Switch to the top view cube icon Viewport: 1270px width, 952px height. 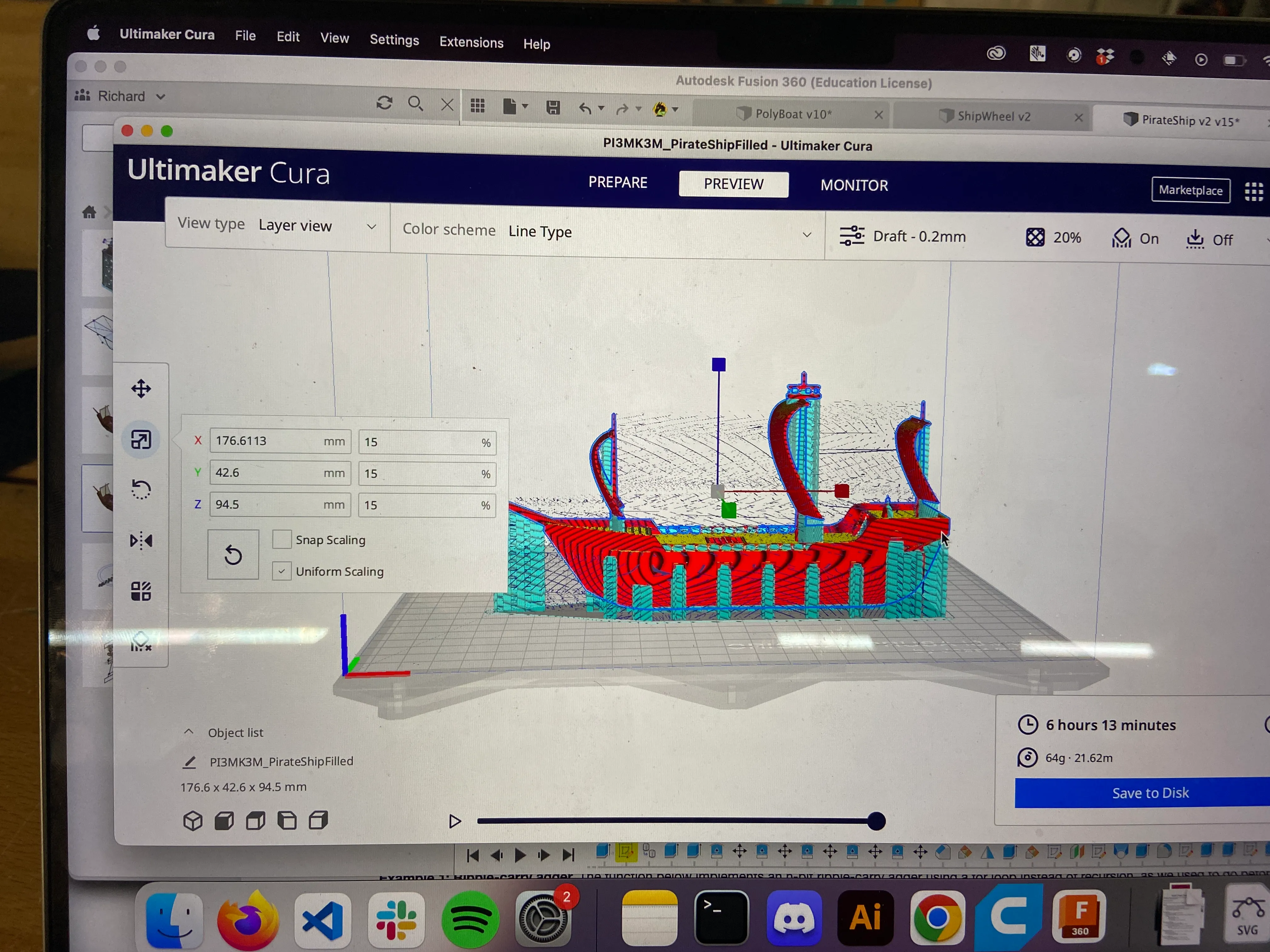[255, 821]
